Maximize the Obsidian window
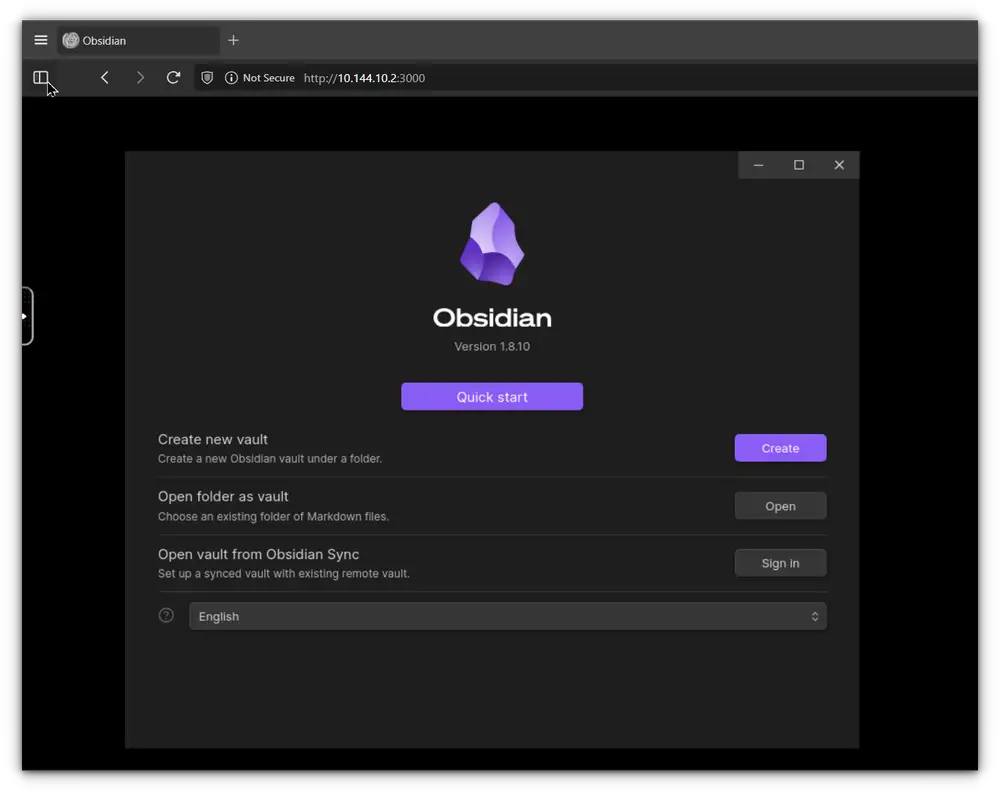Viewport: 1000px width, 794px height. tap(798, 164)
